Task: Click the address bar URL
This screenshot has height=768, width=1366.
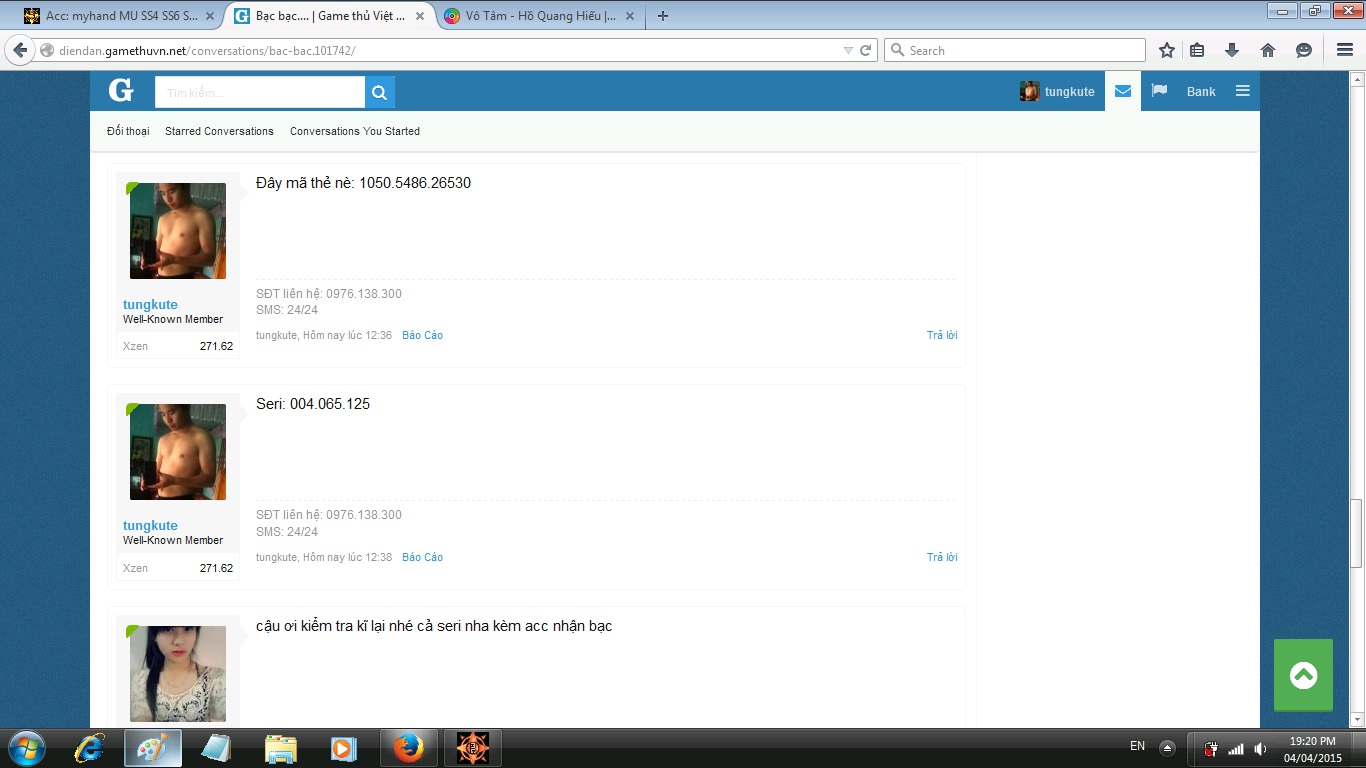Action: tap(207, 50)
